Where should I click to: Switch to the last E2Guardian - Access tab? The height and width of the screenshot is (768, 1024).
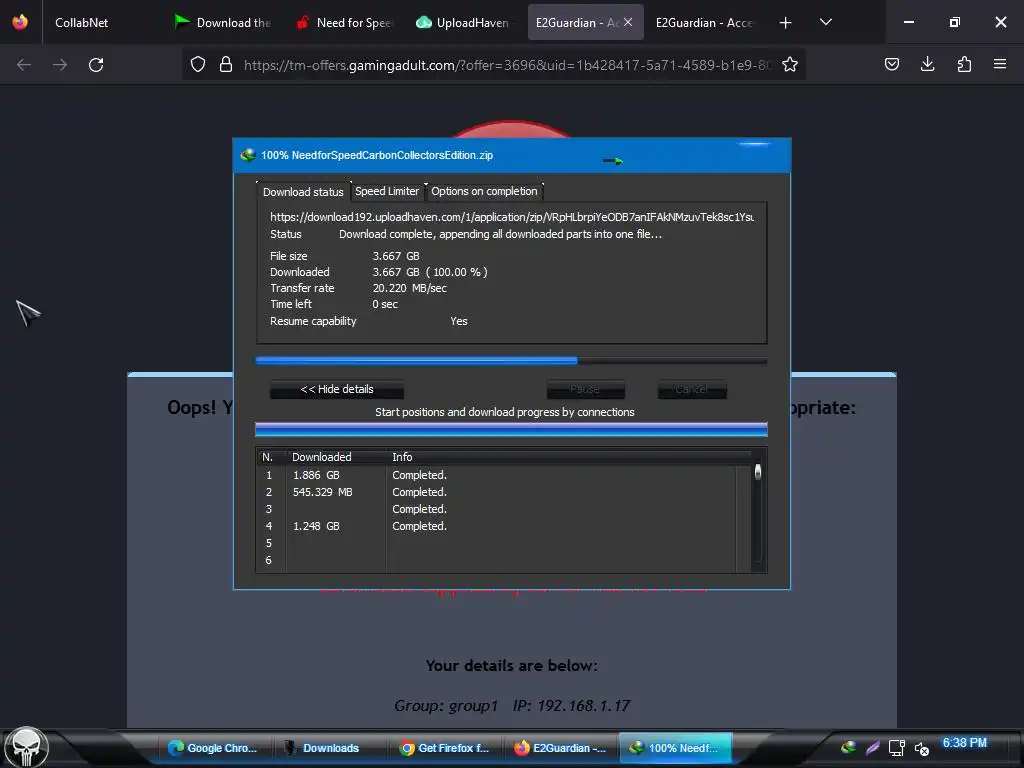point(705,22)
